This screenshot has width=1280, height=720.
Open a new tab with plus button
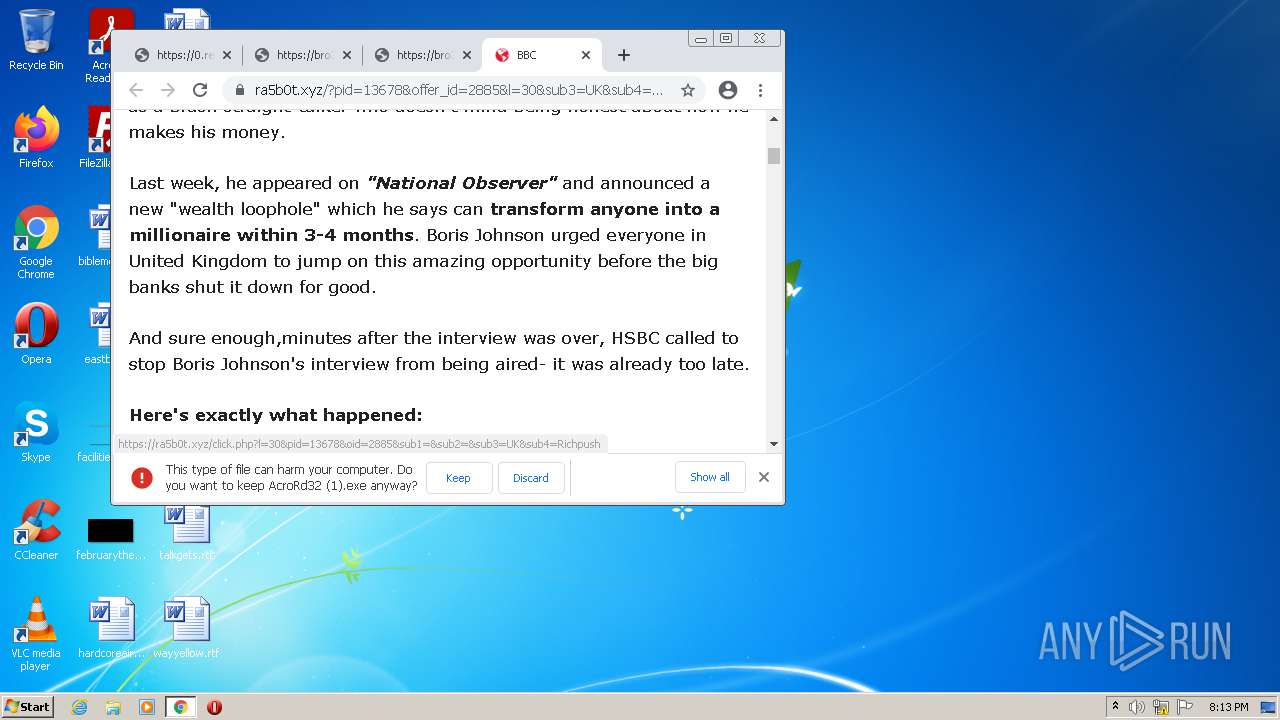(x=624, y=55)
